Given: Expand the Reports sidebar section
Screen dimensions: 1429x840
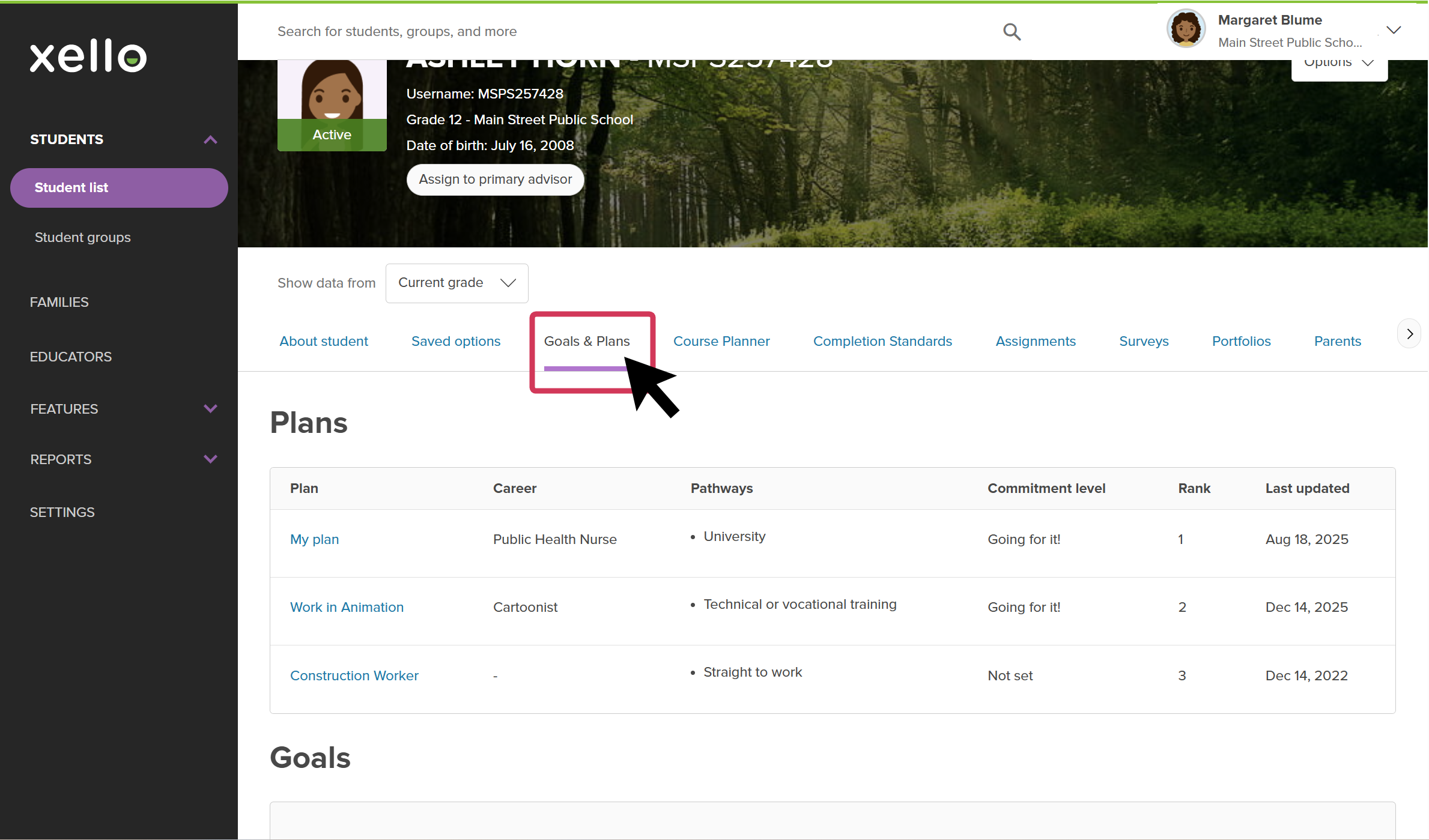Looking at the screenshot, I should tap(210, 459).
